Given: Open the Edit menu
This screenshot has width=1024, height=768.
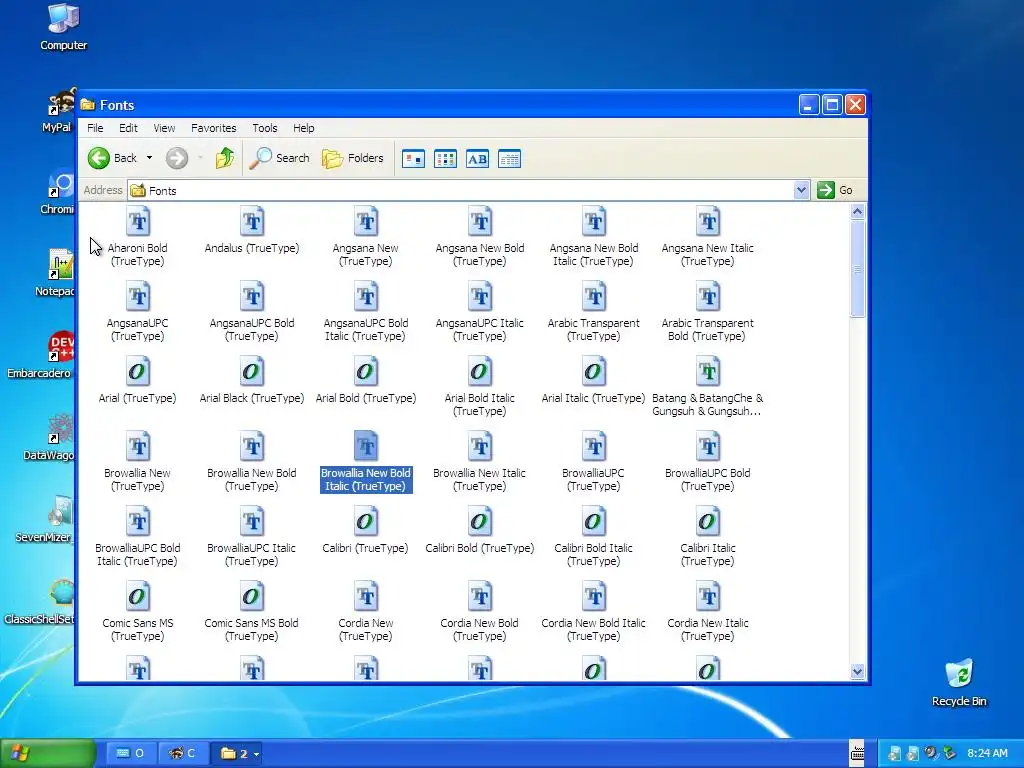Looking at the screenshot, I should tap(128, 128).
